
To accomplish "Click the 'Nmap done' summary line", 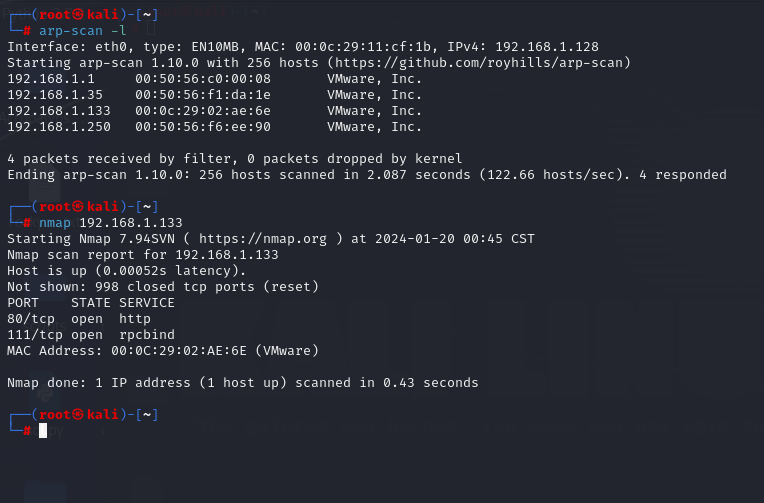I will pos(243,382).
